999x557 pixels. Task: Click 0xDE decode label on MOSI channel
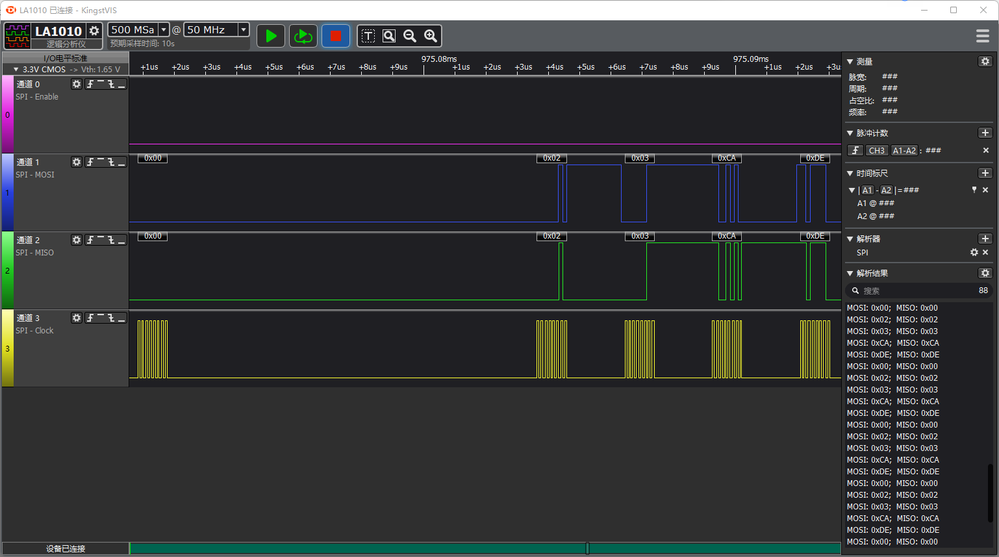pos(815,158)
